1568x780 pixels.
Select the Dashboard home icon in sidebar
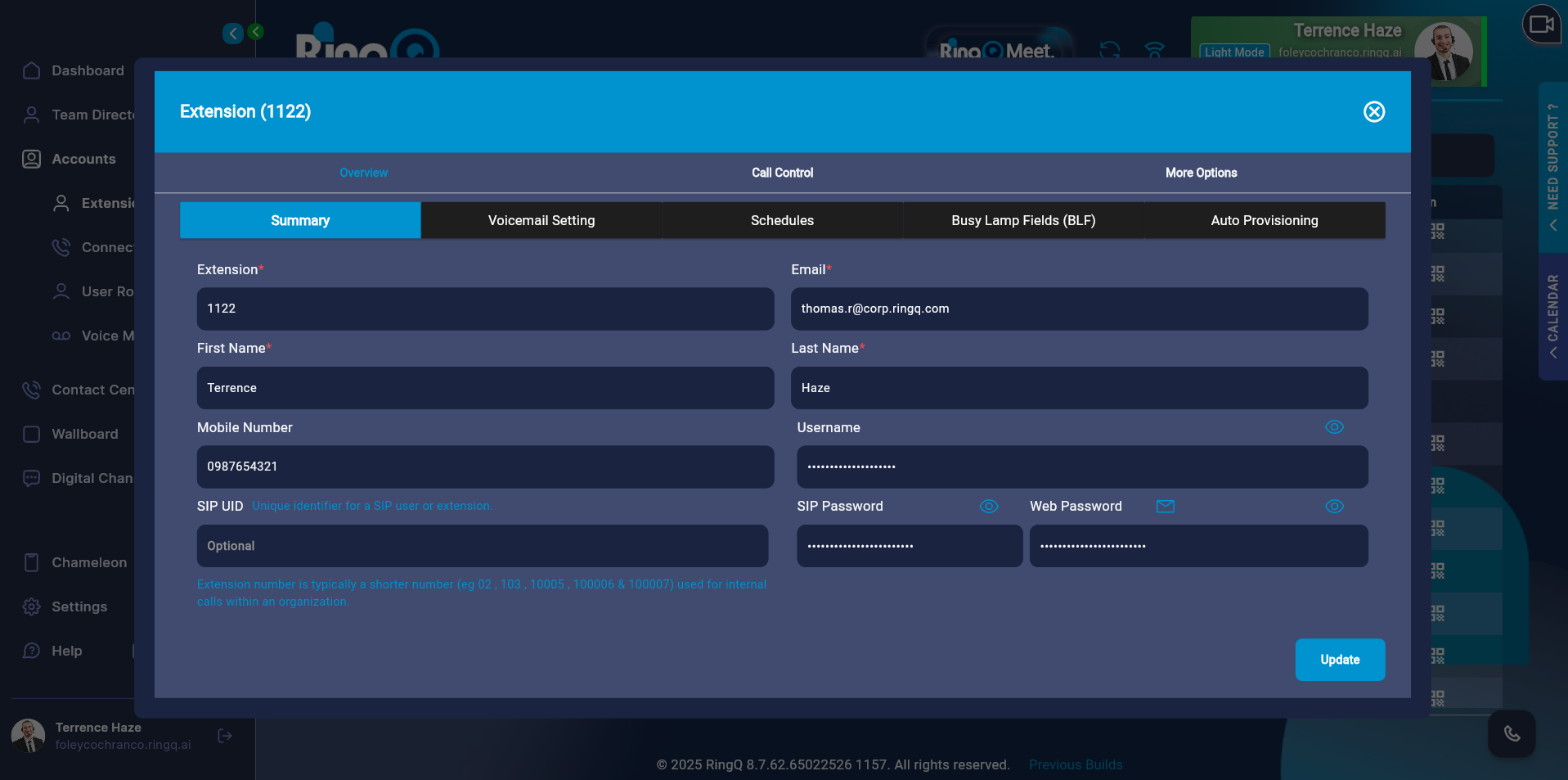point(32,70)
